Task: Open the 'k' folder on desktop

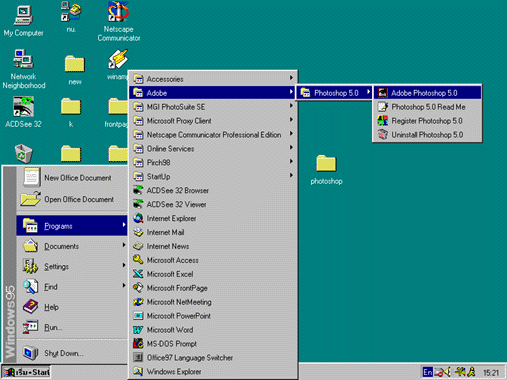Action: tap(71, 112)
